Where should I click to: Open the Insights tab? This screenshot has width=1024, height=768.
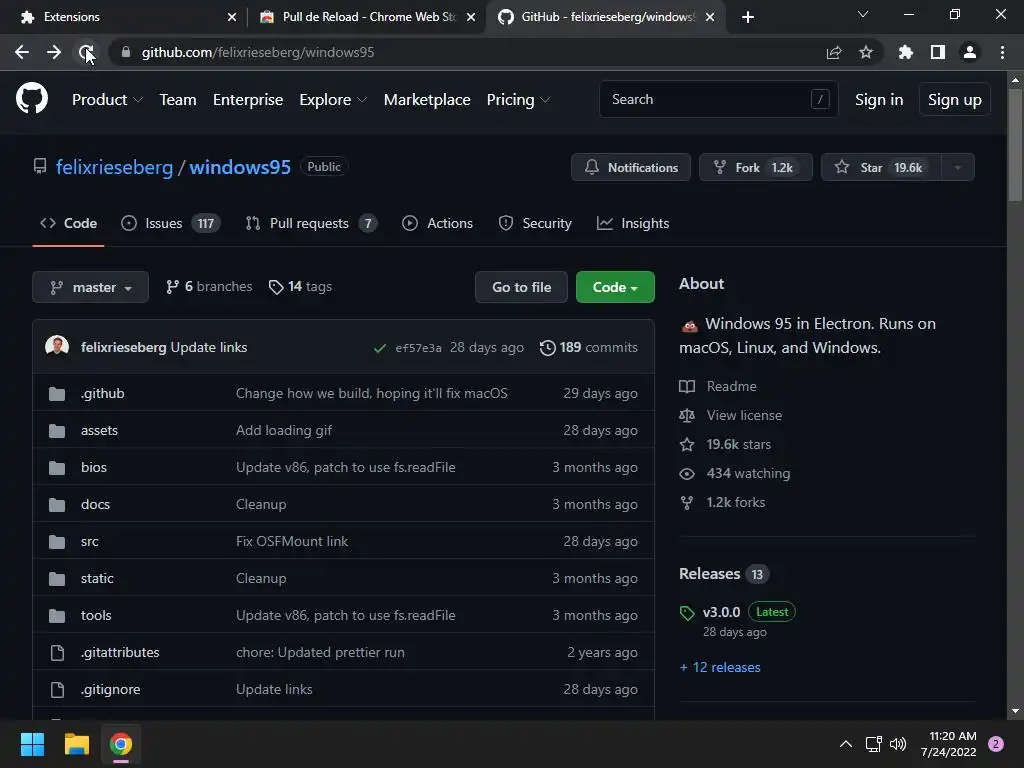[633, 223]
